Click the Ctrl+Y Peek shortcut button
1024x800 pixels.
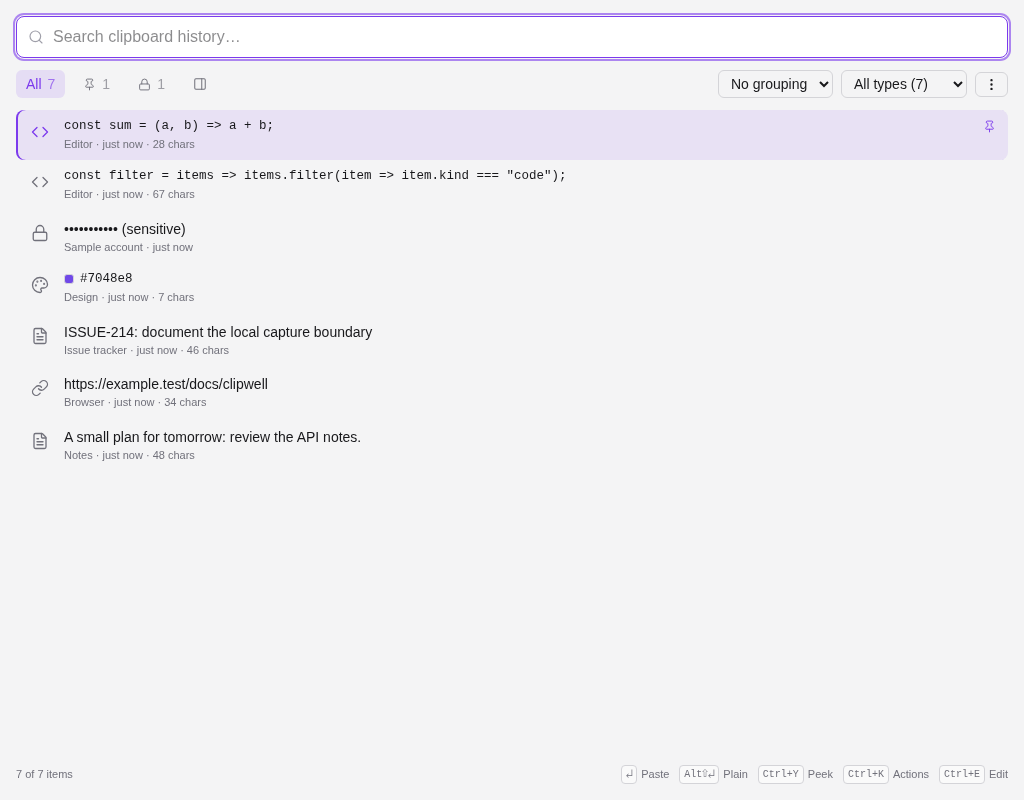[795, 775]
